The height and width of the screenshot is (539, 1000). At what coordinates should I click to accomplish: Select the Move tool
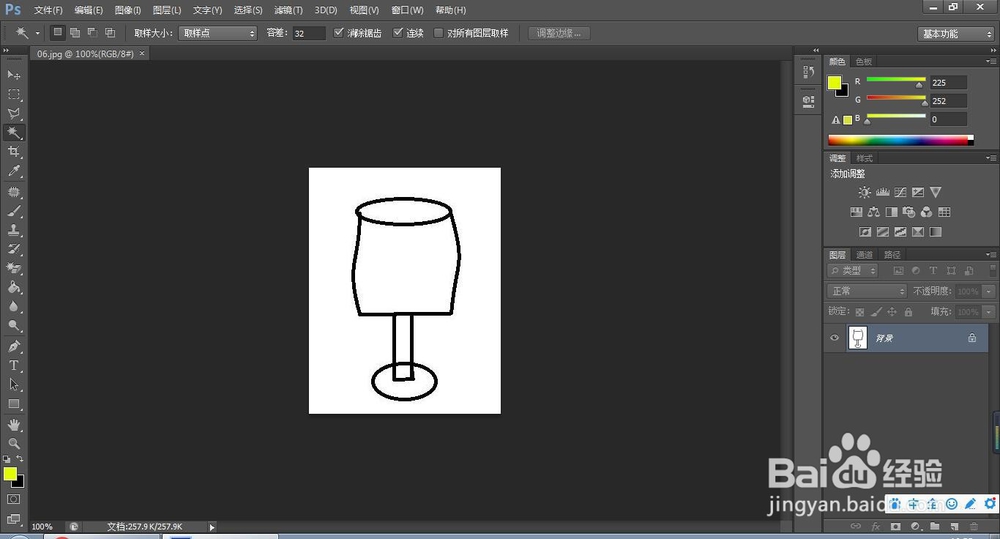[13, 75]
